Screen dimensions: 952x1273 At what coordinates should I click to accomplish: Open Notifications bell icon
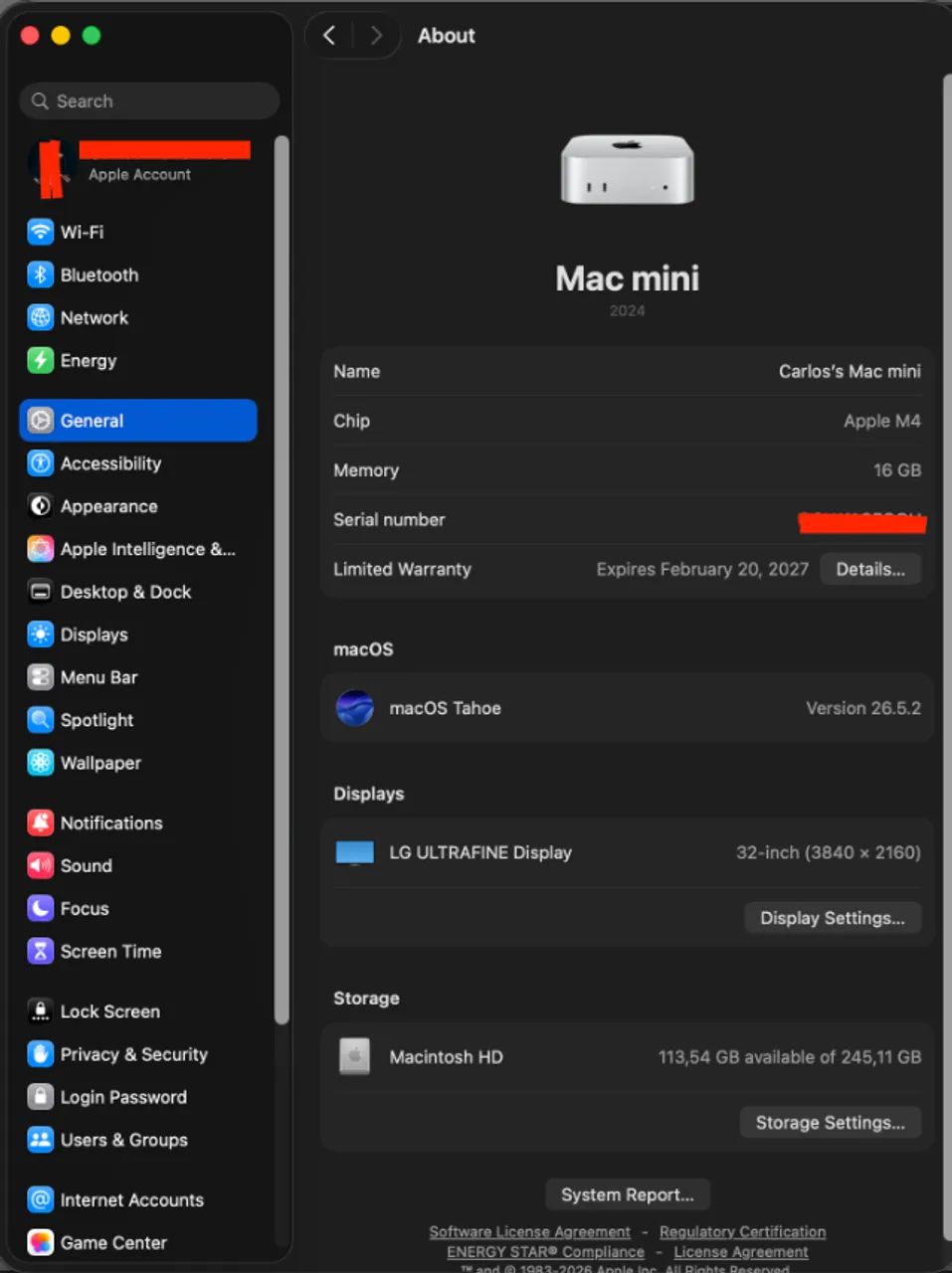point(40,822)
